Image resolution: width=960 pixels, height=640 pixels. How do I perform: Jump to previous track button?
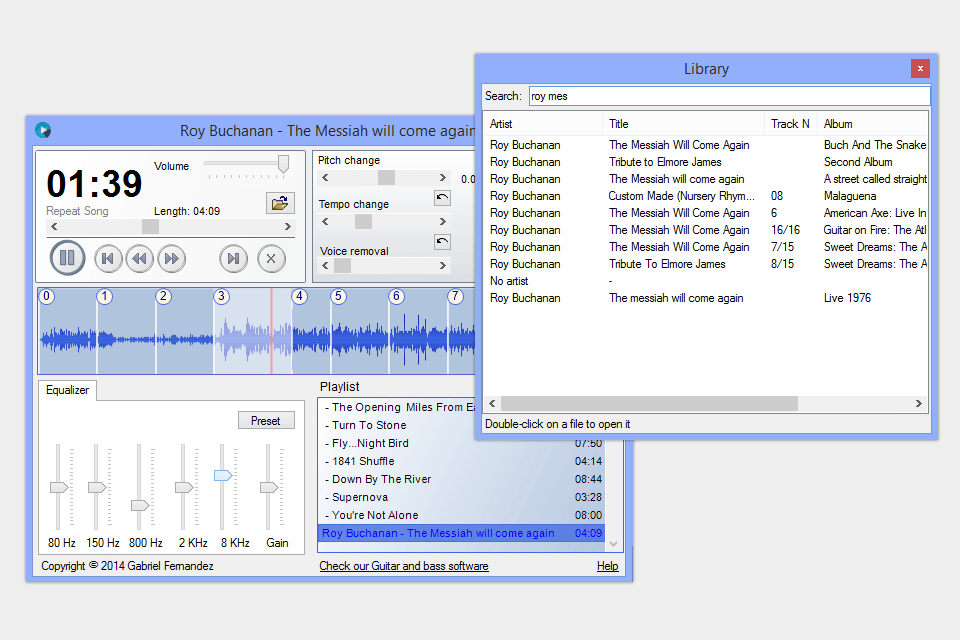pyautogui.click(x=109, y=259)
